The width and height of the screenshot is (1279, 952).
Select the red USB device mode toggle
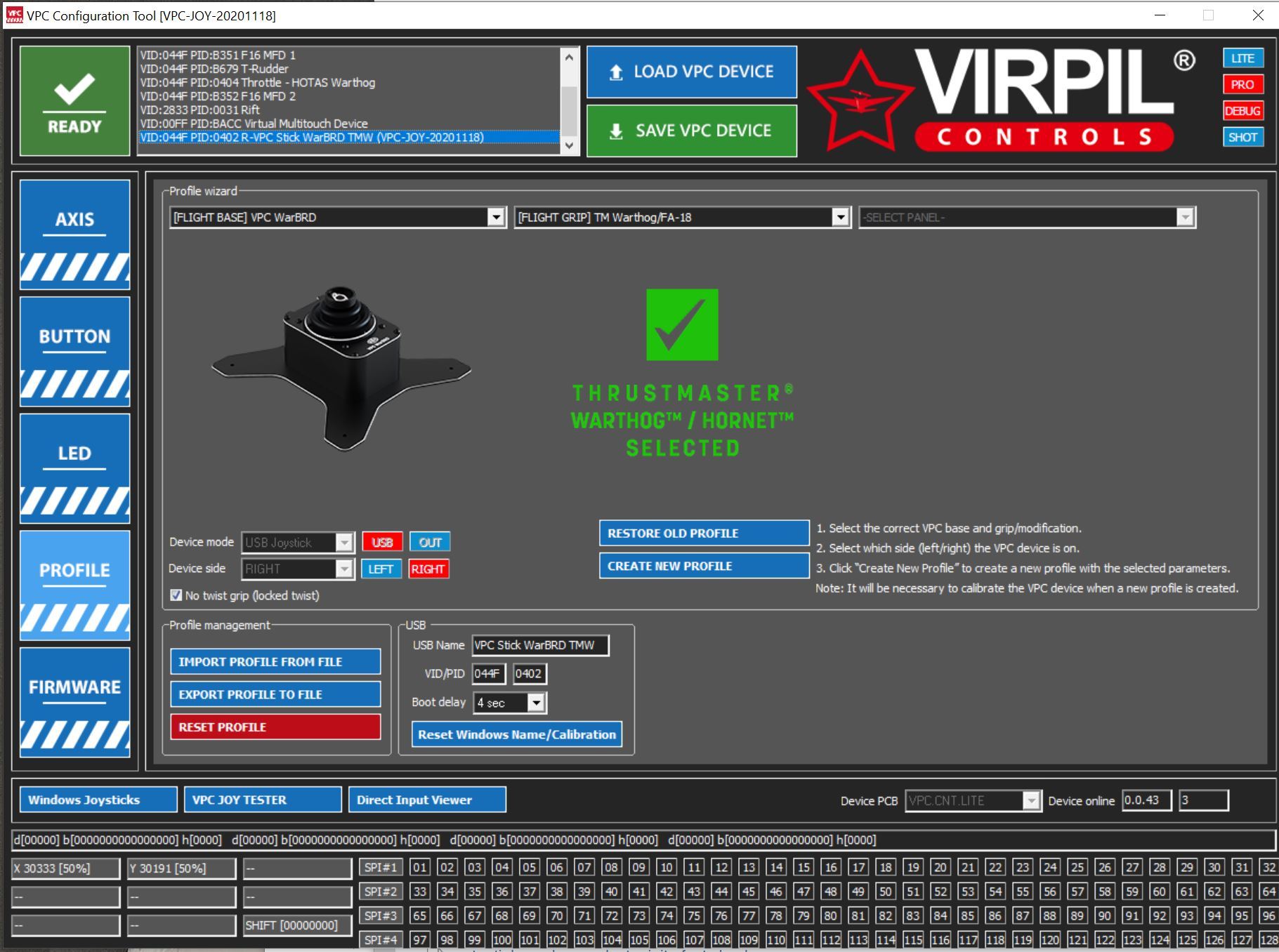[x=382, y=542]
